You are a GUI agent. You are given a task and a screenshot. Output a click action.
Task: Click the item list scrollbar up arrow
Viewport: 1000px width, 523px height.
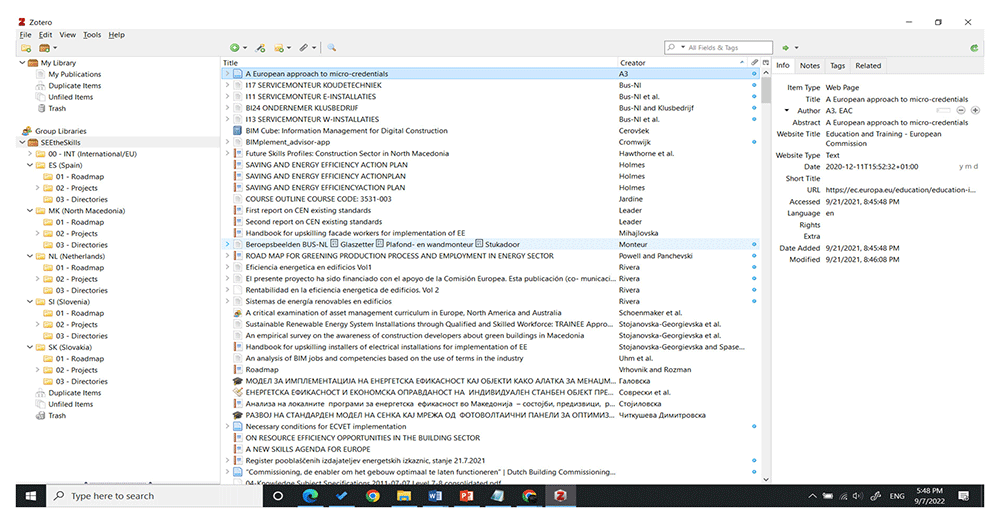pyautogui.click(x=766, y=73)
